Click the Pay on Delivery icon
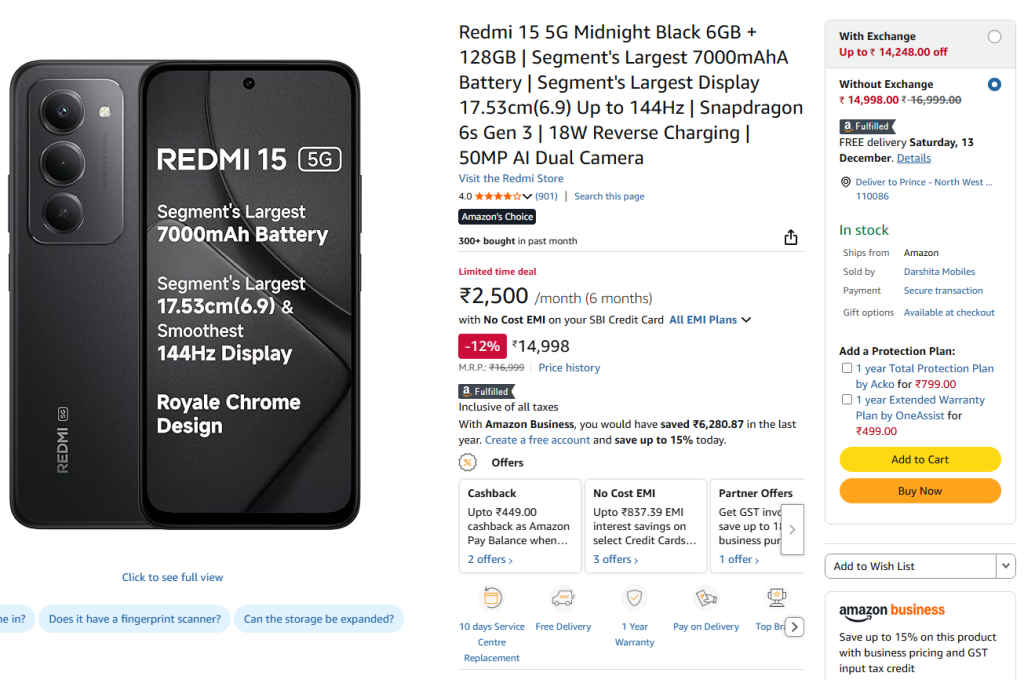Viewport: 1024px width, 680px height. (705, 597)
